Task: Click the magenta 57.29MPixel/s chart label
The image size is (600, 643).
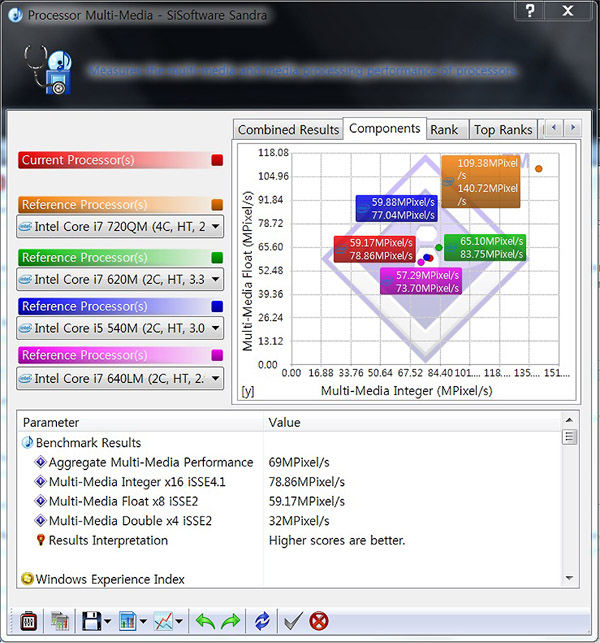Action: tap(421, 281)
